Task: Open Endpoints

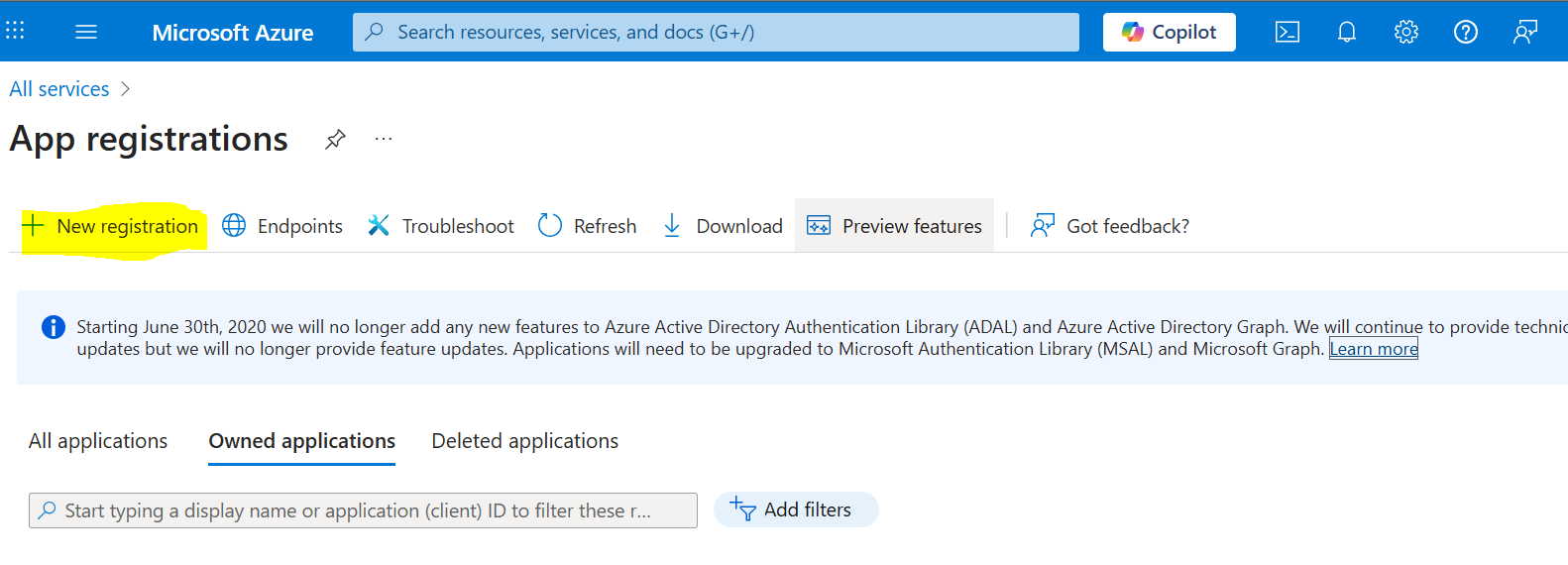Action: tap(282, 226)
